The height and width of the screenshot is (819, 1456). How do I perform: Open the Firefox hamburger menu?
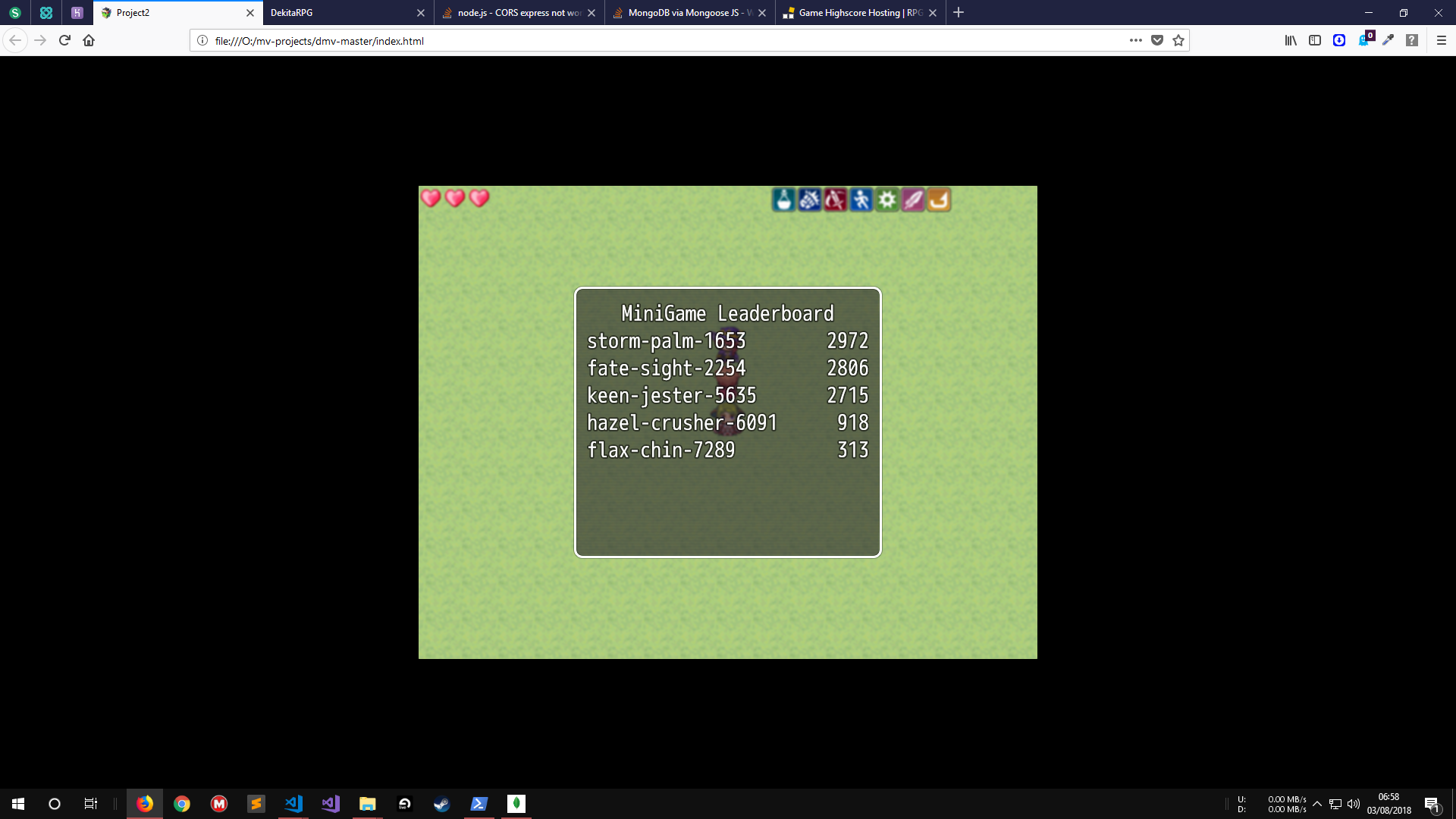1442,40
